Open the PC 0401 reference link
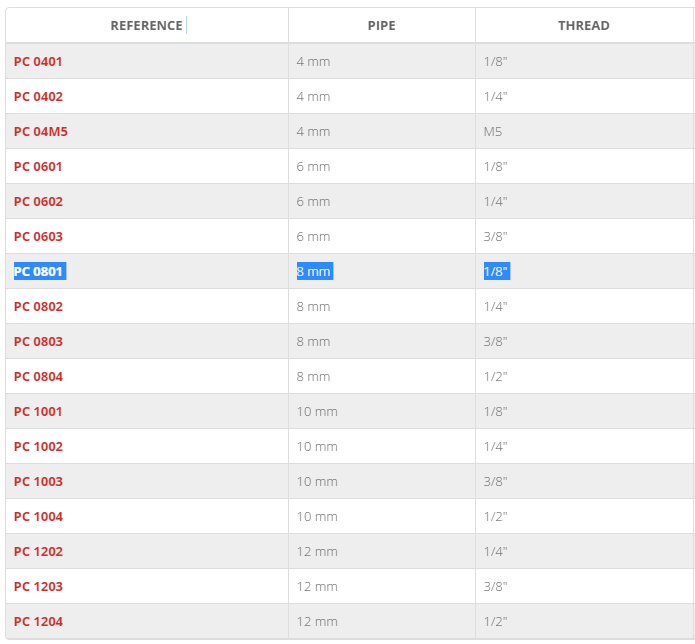This screenshot has width=695, height=644. 38,62
